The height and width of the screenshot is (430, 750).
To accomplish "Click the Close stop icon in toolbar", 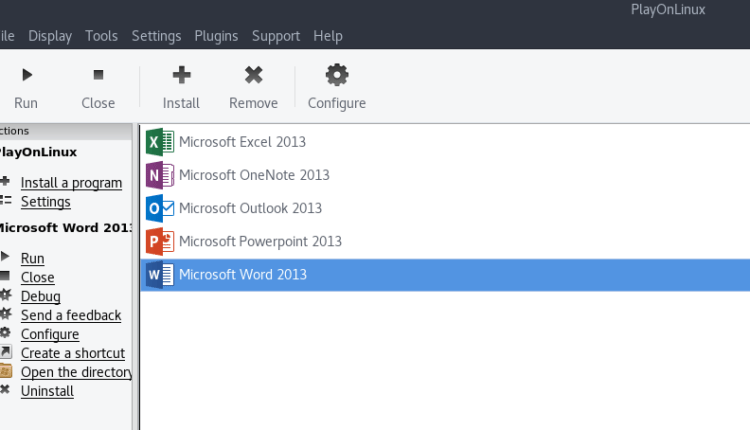I will tap(98, 75).
